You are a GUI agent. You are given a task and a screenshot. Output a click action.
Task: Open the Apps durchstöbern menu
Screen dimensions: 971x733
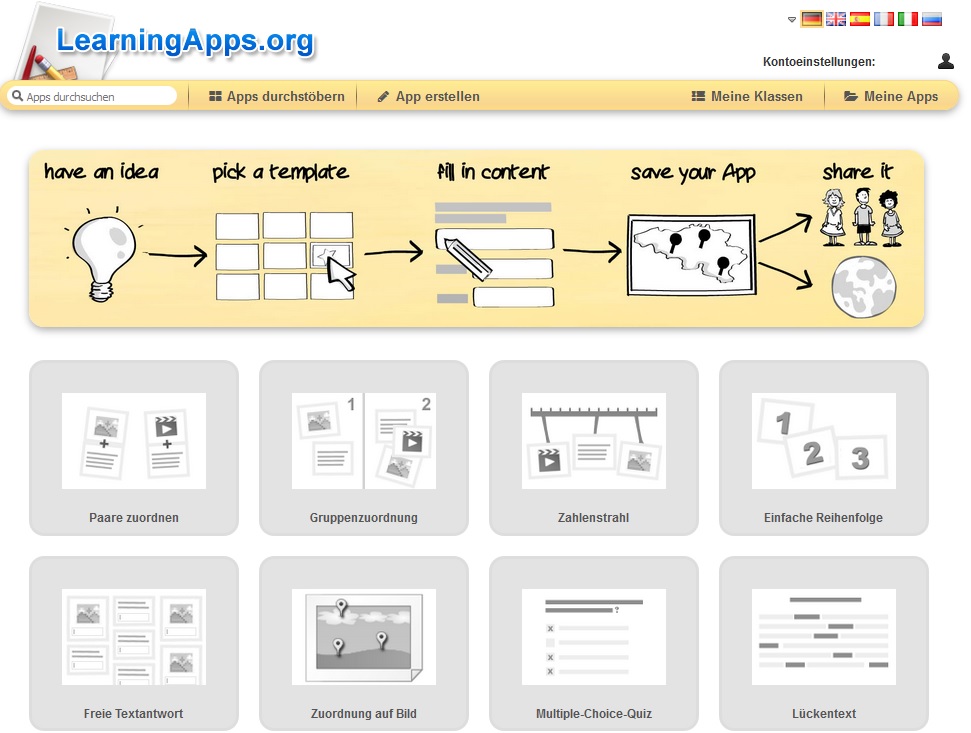point(277,97)
